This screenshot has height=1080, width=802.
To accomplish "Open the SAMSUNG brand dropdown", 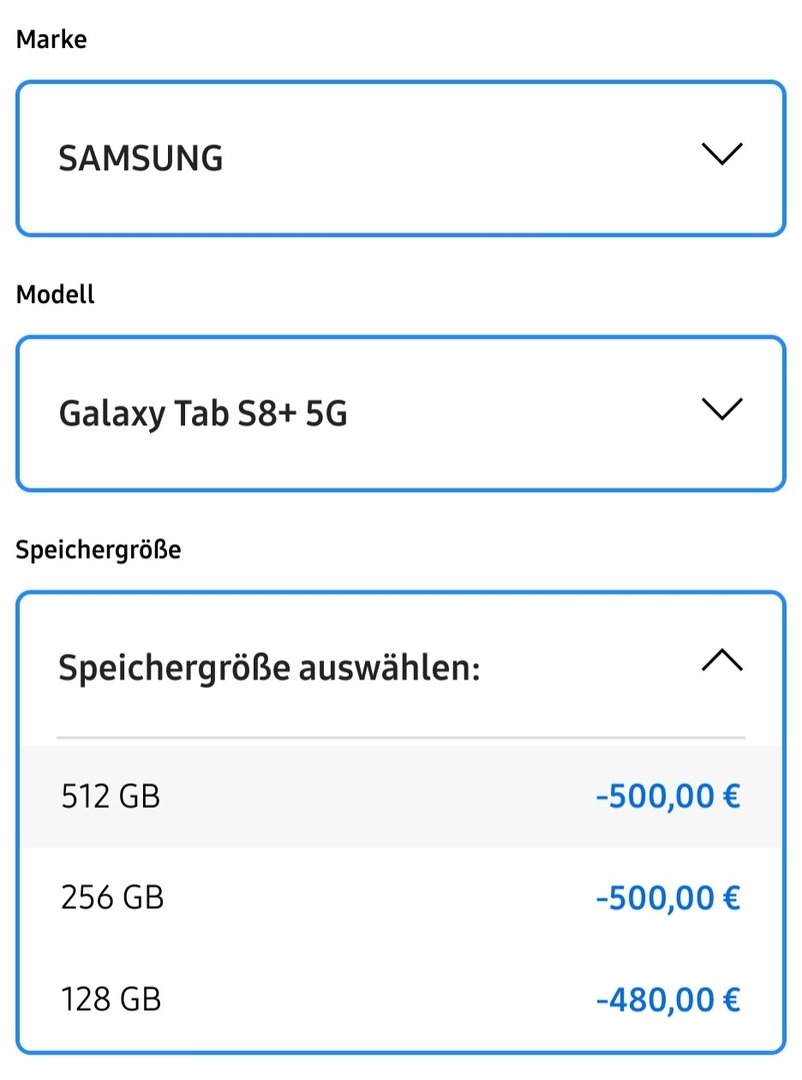I will (x=400, y=158).
